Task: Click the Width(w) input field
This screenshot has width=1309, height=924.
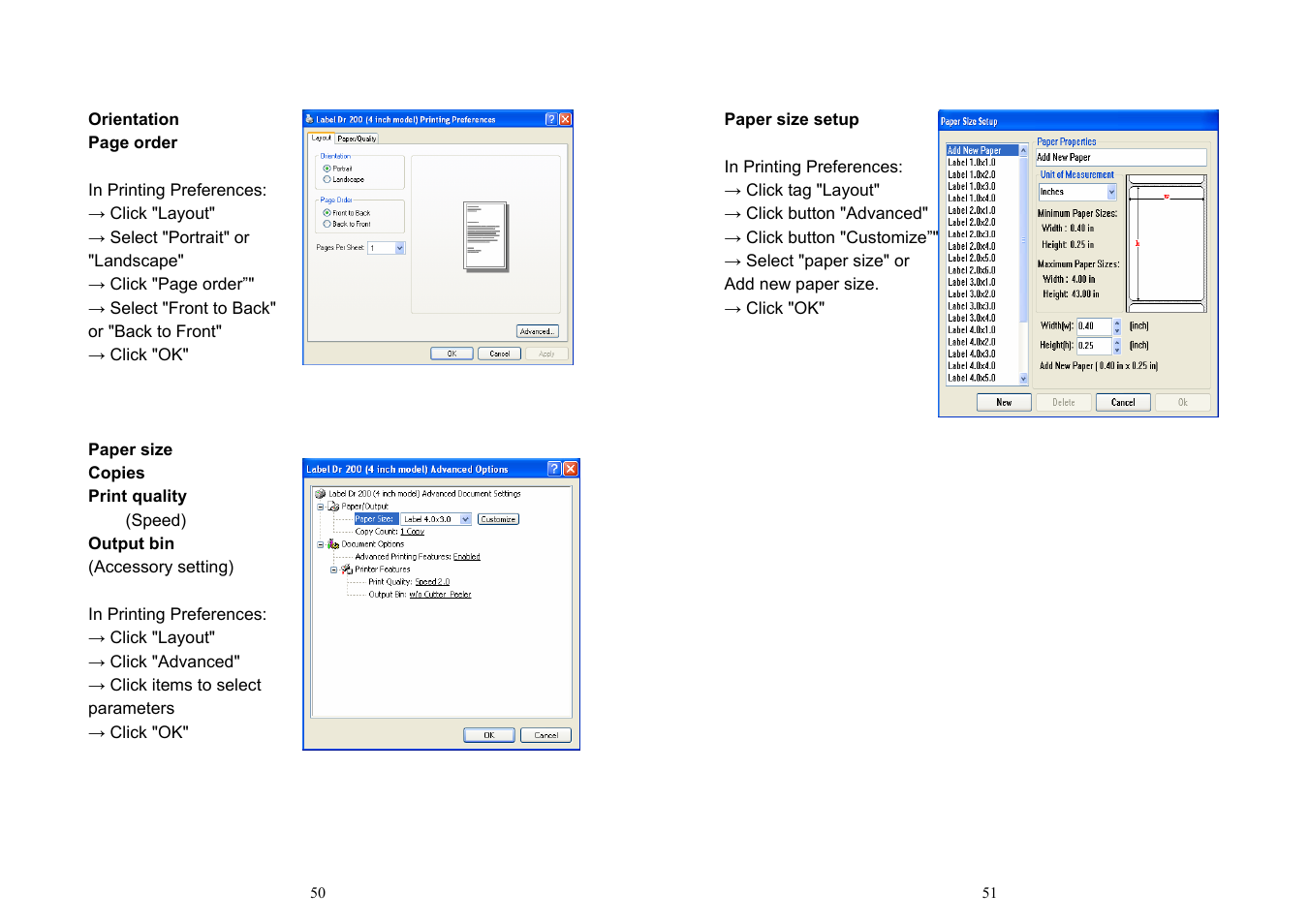Action: click(1094, 326)
